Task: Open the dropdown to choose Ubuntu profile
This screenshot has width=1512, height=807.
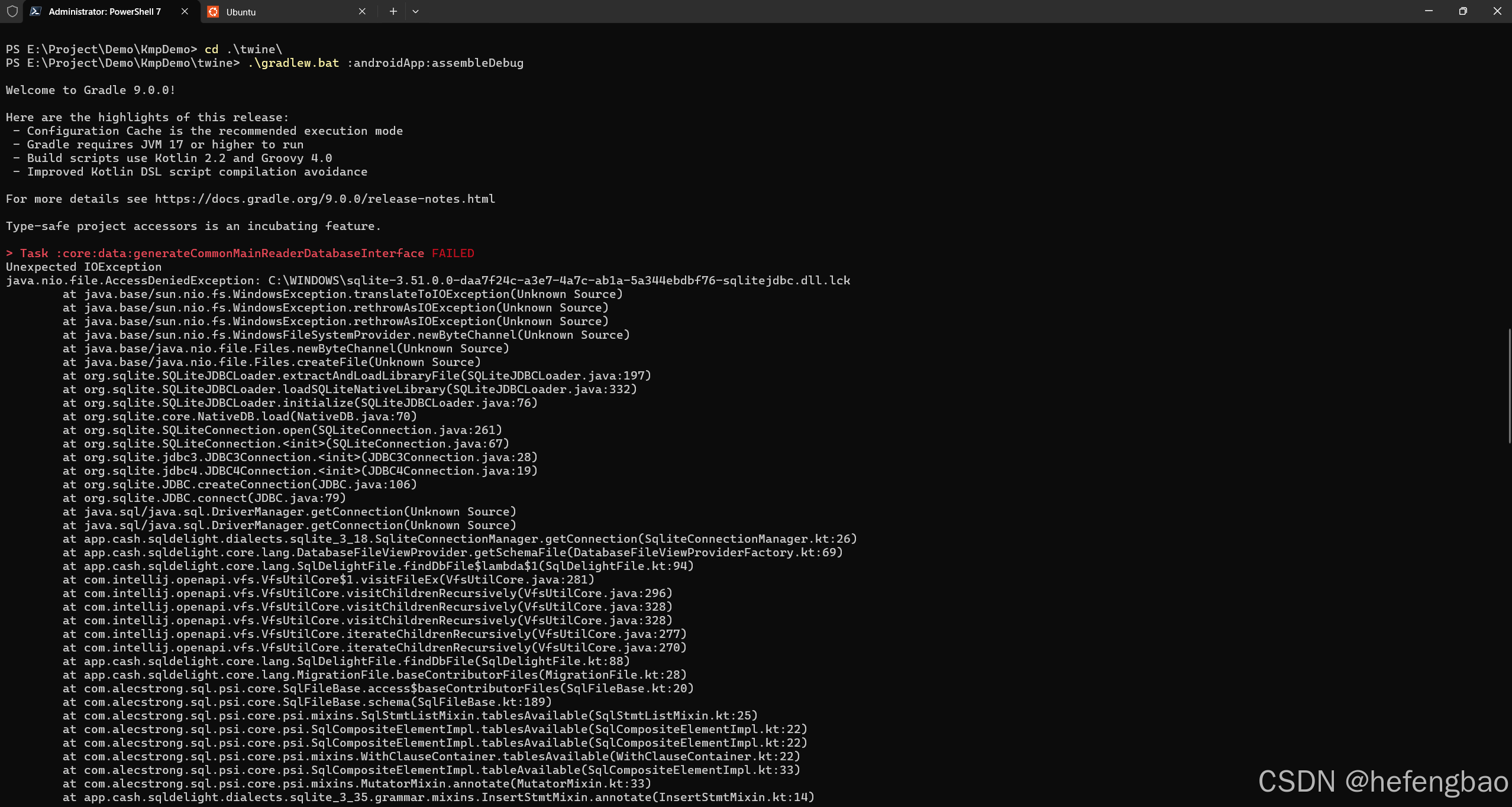Action: (x=416, y=11)
